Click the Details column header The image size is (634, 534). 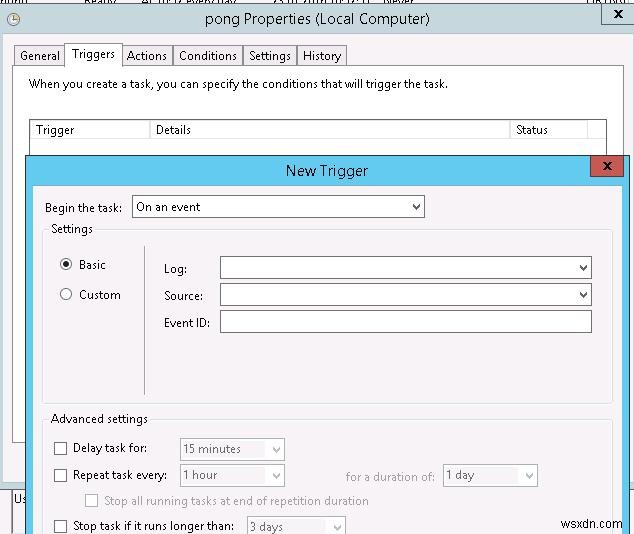330,130
